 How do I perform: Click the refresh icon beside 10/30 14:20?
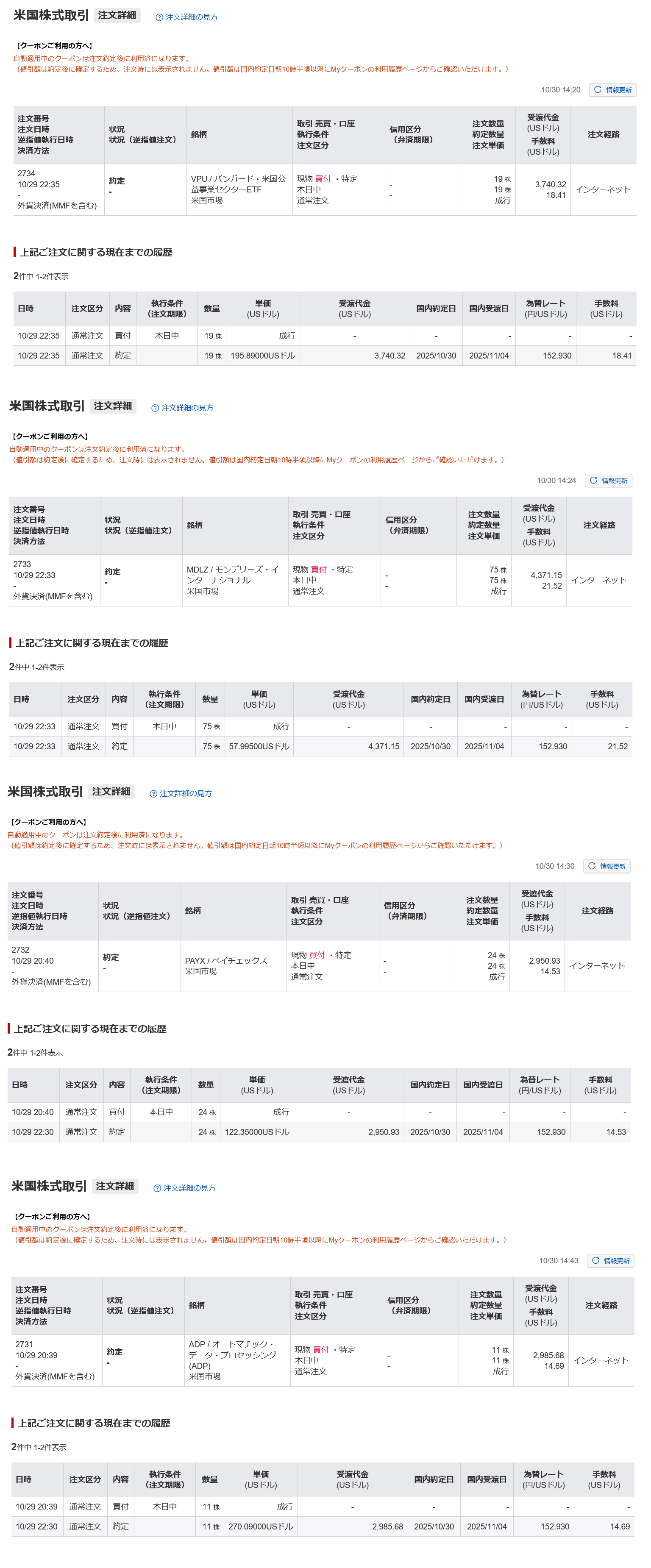(598, 90)
